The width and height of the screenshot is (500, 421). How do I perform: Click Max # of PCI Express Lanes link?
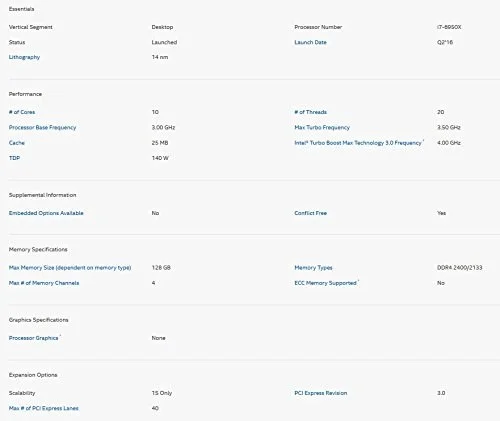pos(43,408)
